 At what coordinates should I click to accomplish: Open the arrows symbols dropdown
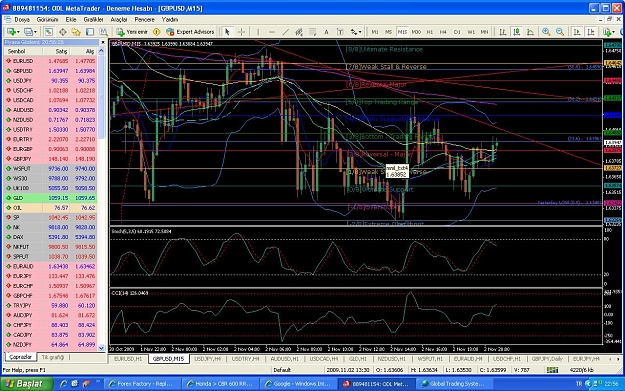click(356, 32)
